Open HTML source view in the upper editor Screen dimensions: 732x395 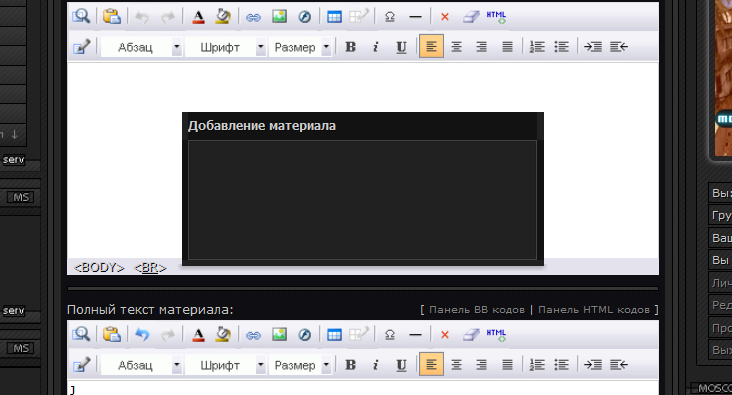pos(496,17)
